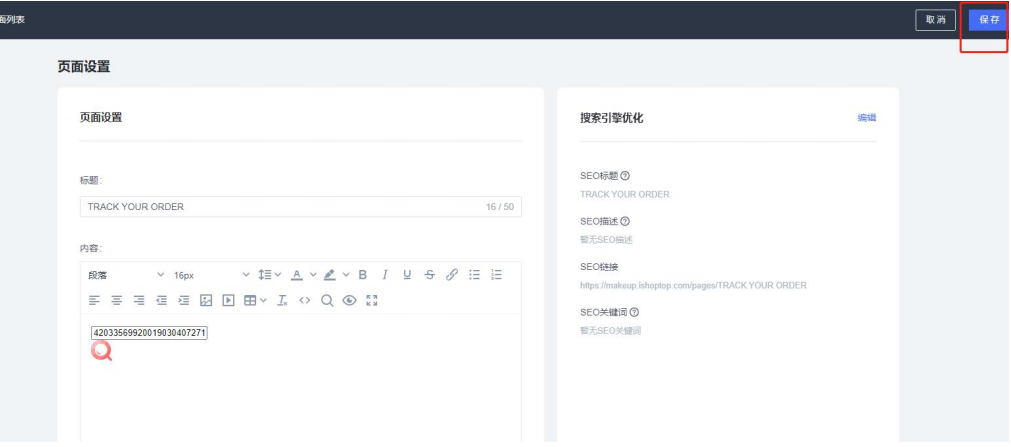Click the 编辑 link for SEO
Image resolution: width=1011 pixels, height=447 pixels.
click(866, 118)
